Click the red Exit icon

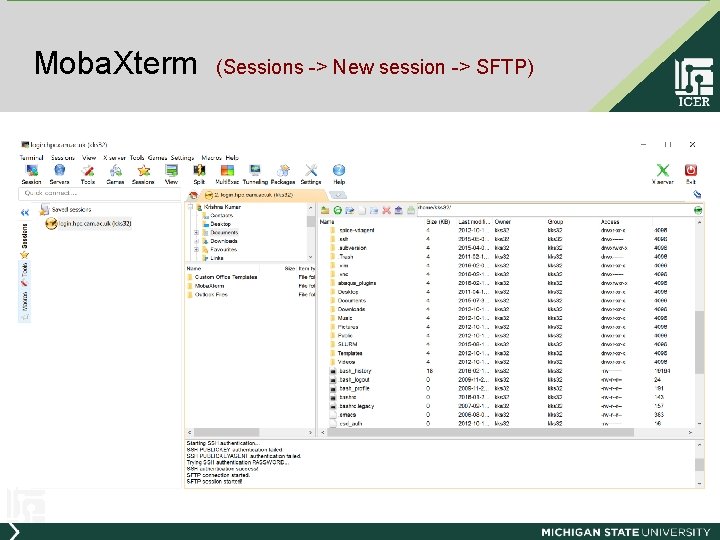coord(691,174)
